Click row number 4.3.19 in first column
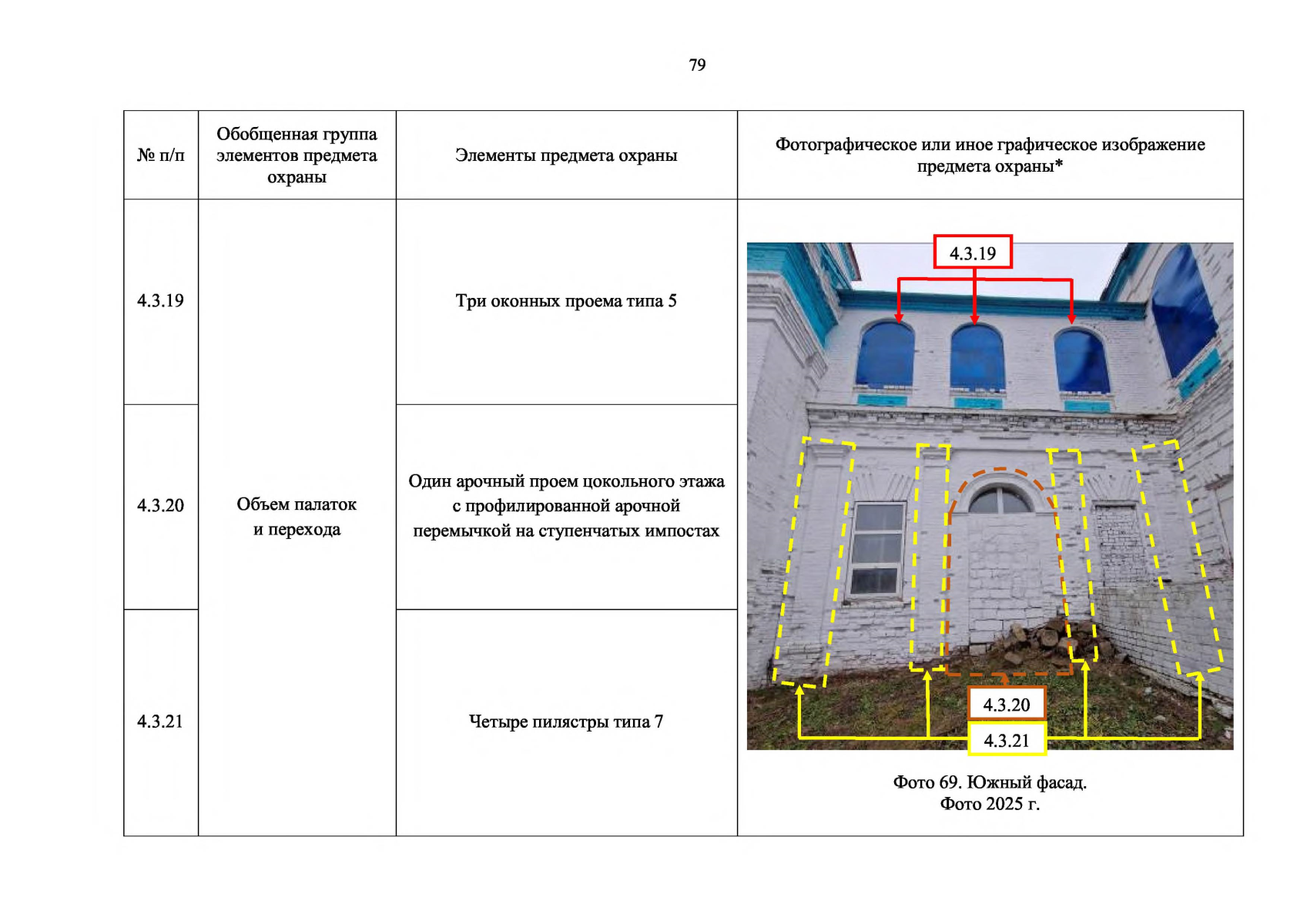This screenshot has width=1307, height=924. pyautogui.click(x=160, y=301)
